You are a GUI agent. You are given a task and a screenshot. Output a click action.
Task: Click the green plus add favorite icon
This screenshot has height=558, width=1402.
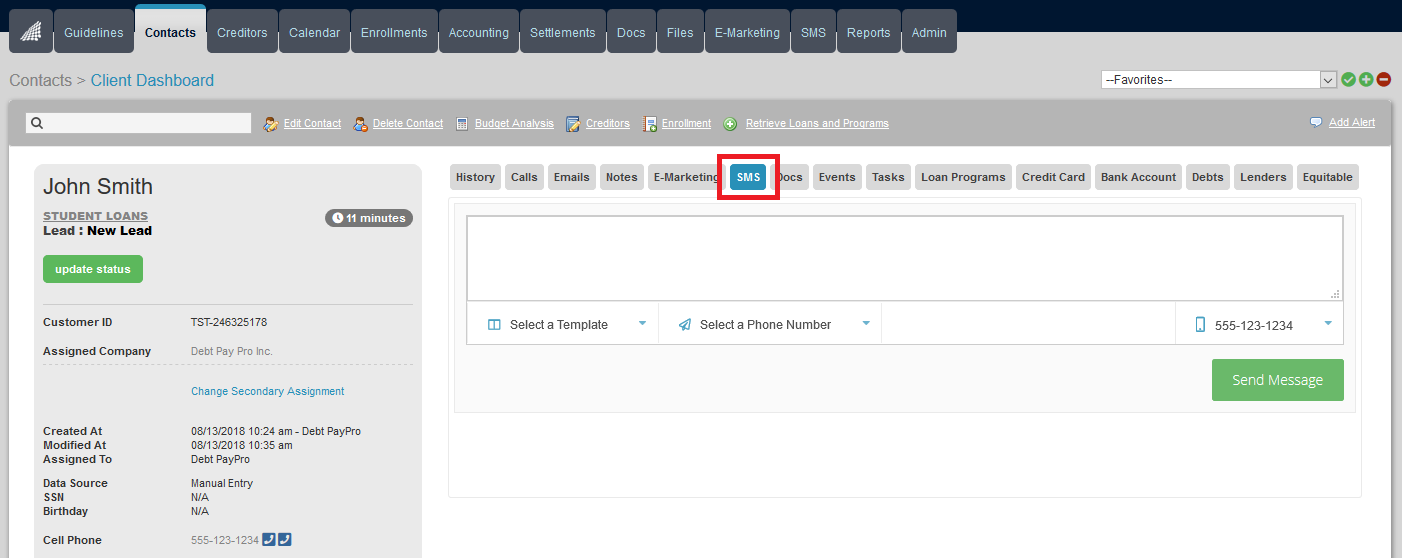click(1366, 79)
